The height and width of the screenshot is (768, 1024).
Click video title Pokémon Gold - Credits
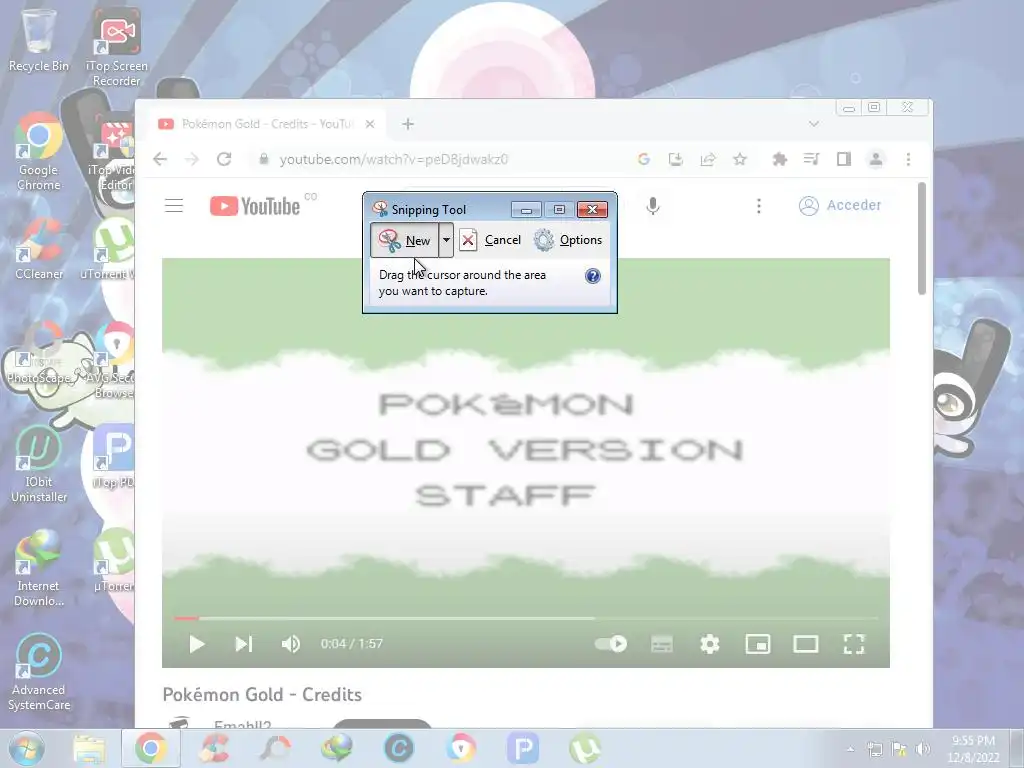coord(262,694)
